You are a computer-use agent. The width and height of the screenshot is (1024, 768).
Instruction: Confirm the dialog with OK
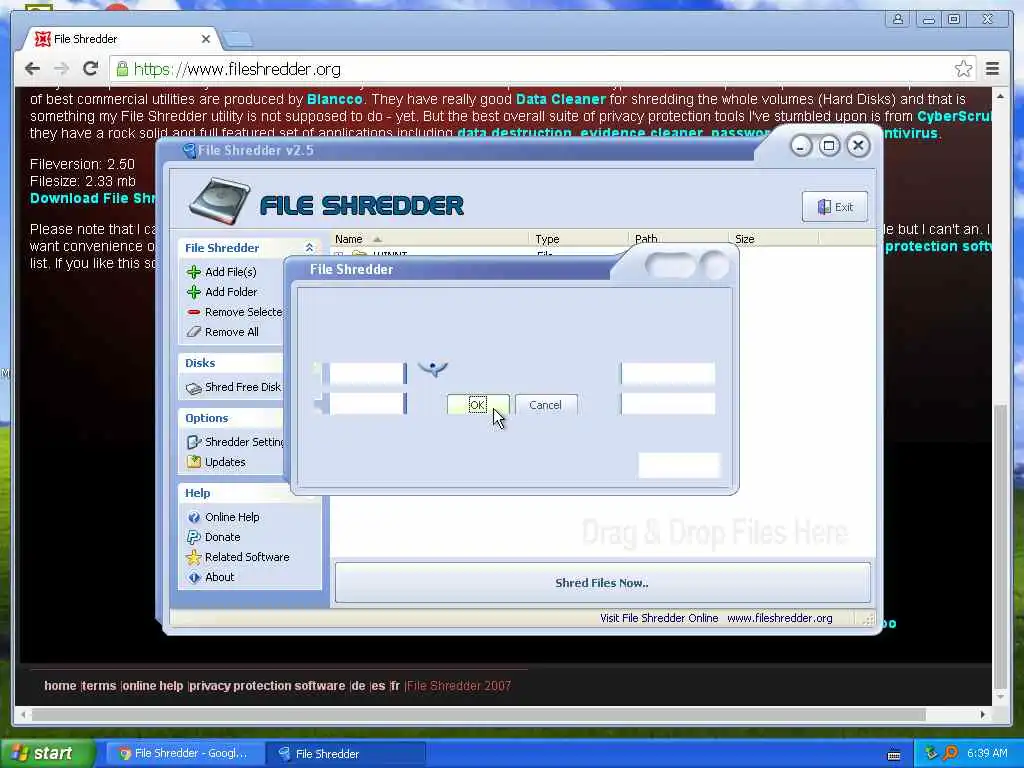click(477, 405)
